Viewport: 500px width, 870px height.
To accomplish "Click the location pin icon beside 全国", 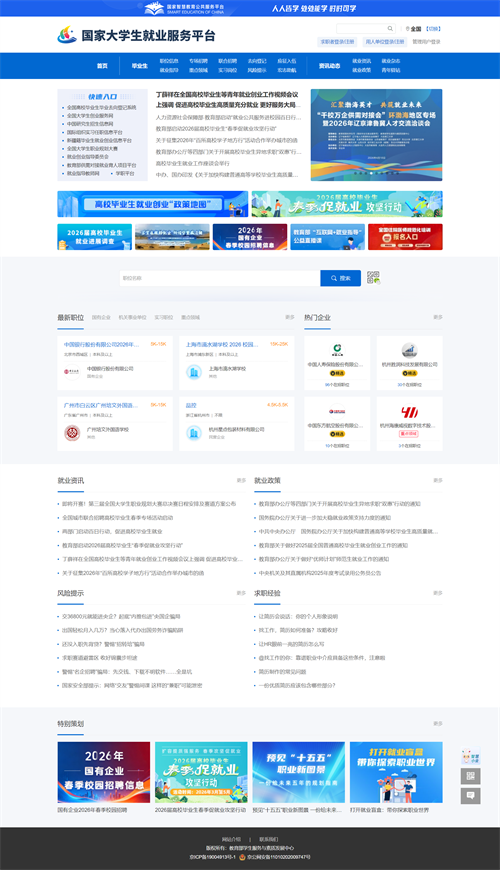I will pyautogui.click(x=407, y=29).
